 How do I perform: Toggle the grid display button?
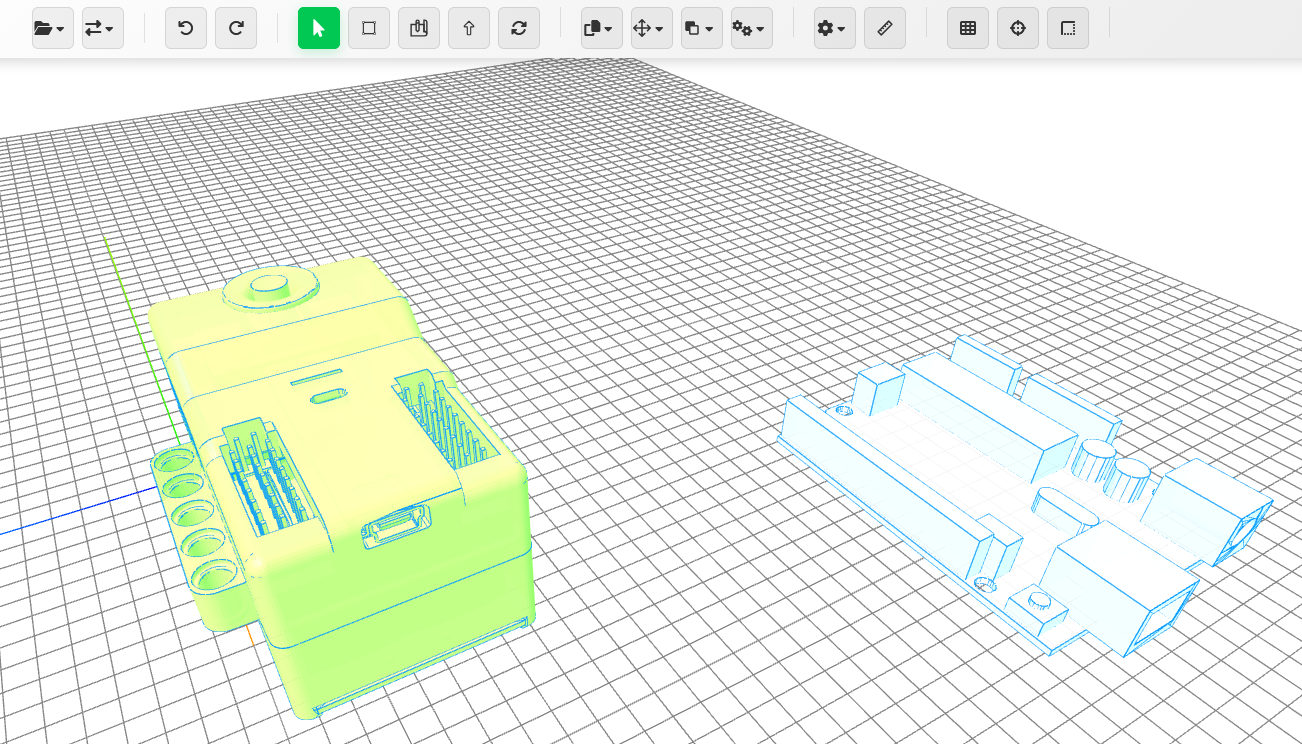(x=968, y=28)
